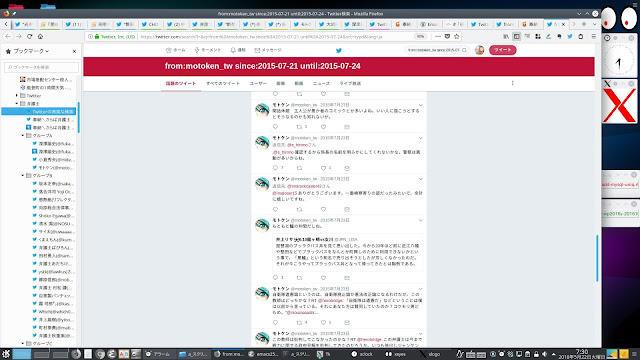Screen dimensions: 640x360
Task: Like the quoted-tweet post by モトケン
Action: tap(323, 278)
